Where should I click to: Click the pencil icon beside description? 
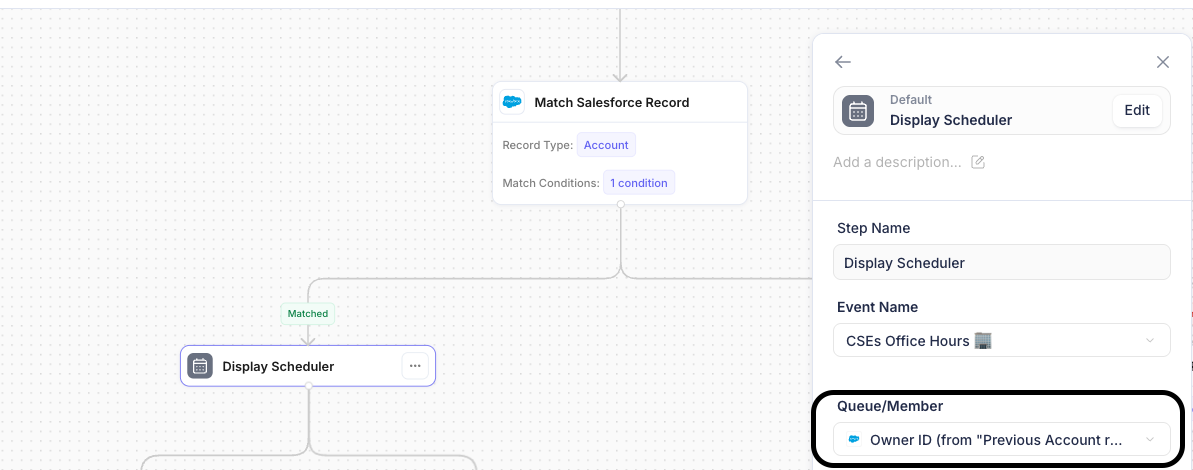[x=978, y=162]
